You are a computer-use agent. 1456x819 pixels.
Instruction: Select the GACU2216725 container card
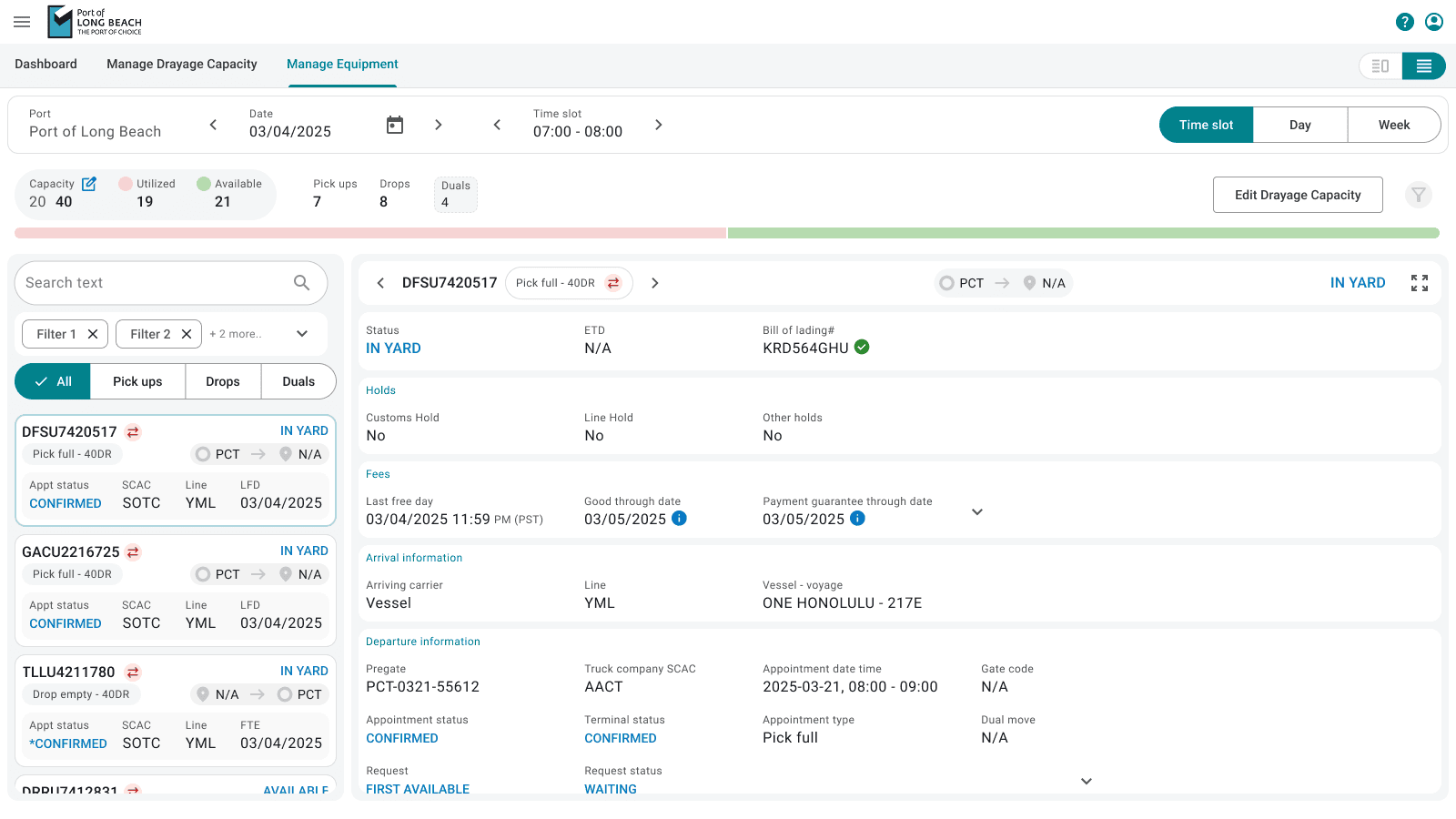[176, 591]
